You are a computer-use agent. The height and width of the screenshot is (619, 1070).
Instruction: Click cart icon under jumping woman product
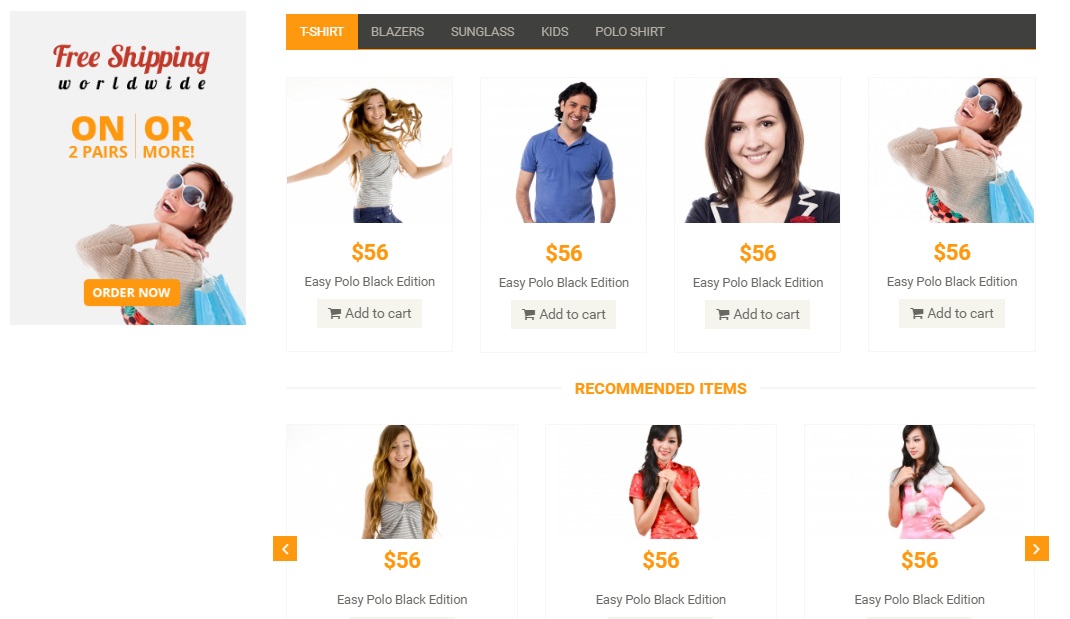click(334, 313)
